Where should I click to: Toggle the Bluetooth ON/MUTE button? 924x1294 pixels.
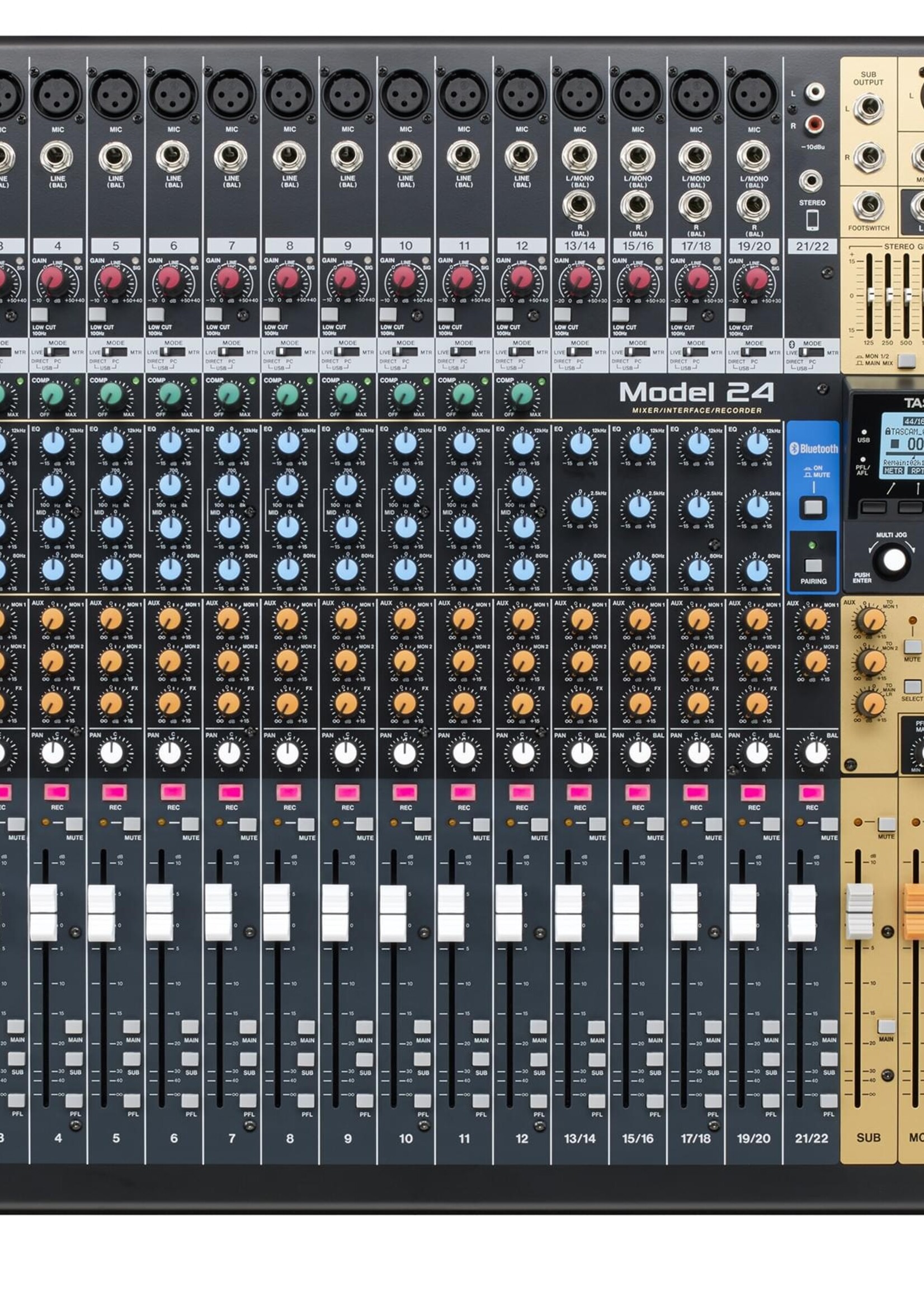coord(813,507)
